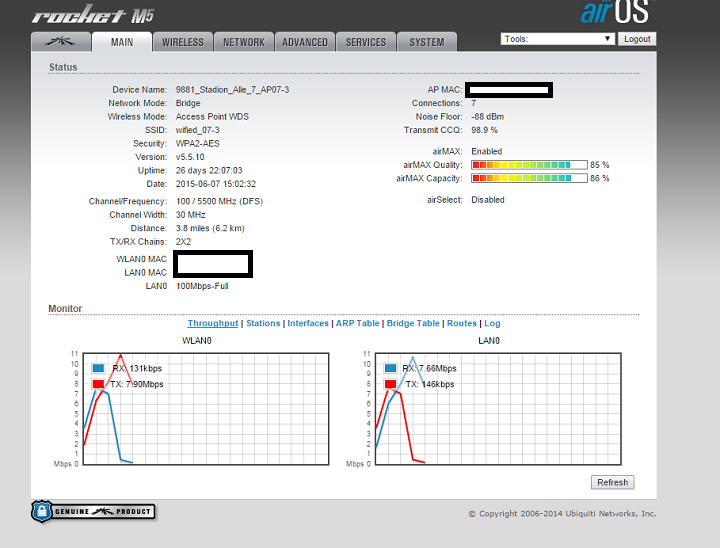Image resolution: width=720 pixels, height=548 pixels.
Task: Click the uptime value 26 days 22:07:03
Action: pos(209,170)
